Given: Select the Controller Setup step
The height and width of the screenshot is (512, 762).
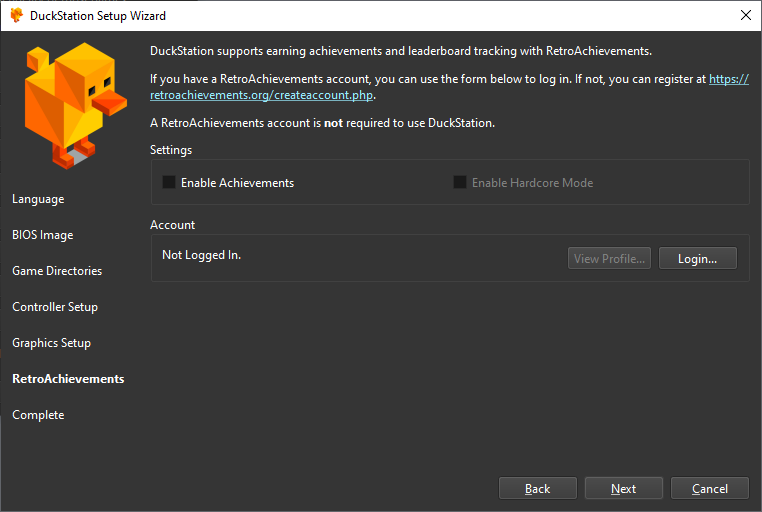Looking at the screenshot, I should (55, 307).
